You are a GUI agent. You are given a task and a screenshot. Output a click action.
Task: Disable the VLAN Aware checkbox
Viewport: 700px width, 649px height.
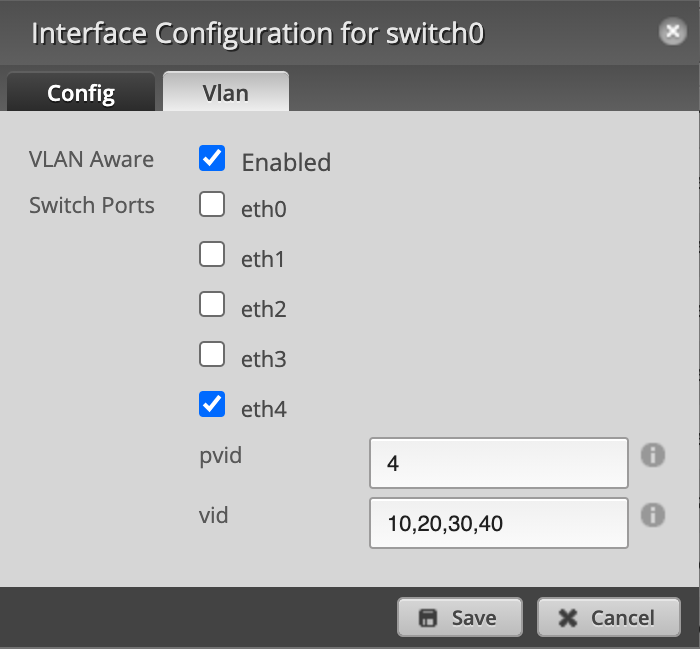pos(212,158)
